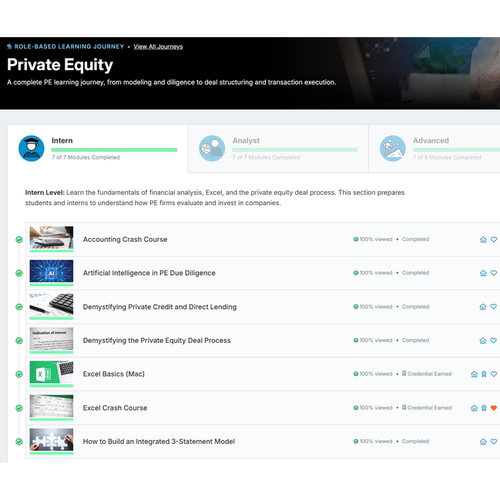The height and width of the screenshot is (500, 500).
Task: Open How to Build an Integrated 3-Statement Model
Action: tap(159, 441)
